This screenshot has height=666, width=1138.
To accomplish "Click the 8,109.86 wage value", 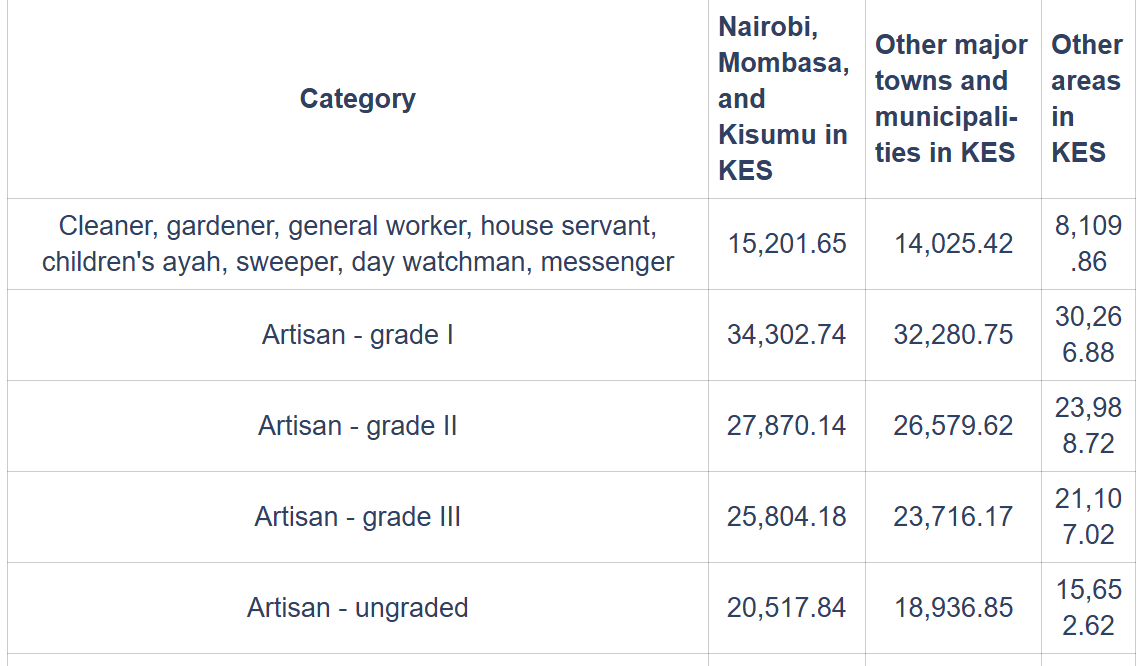I will click(1088, 244).
